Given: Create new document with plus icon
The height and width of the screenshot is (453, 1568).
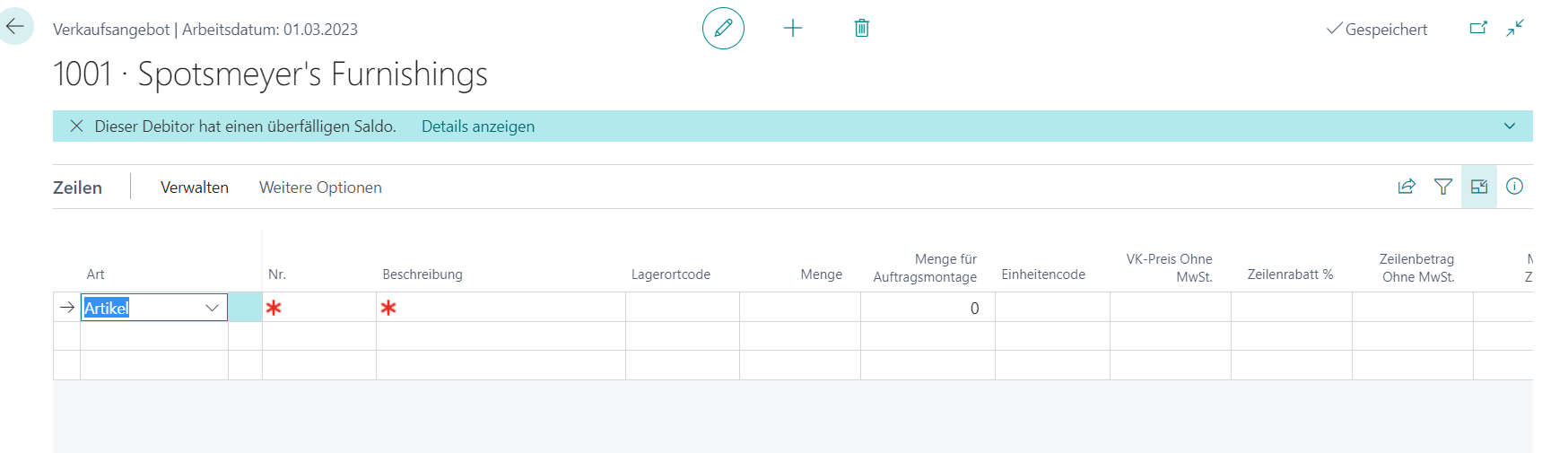Looking at the screenshot, I should [793, 28].
